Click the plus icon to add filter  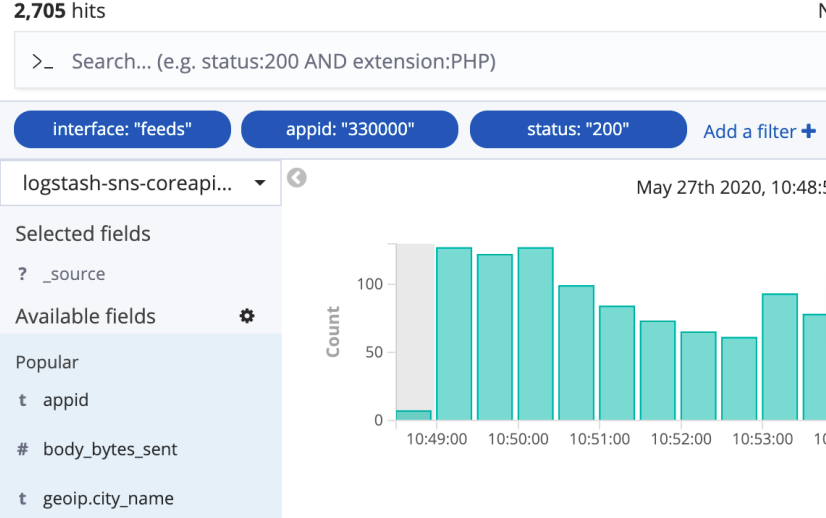coord(808,131)
